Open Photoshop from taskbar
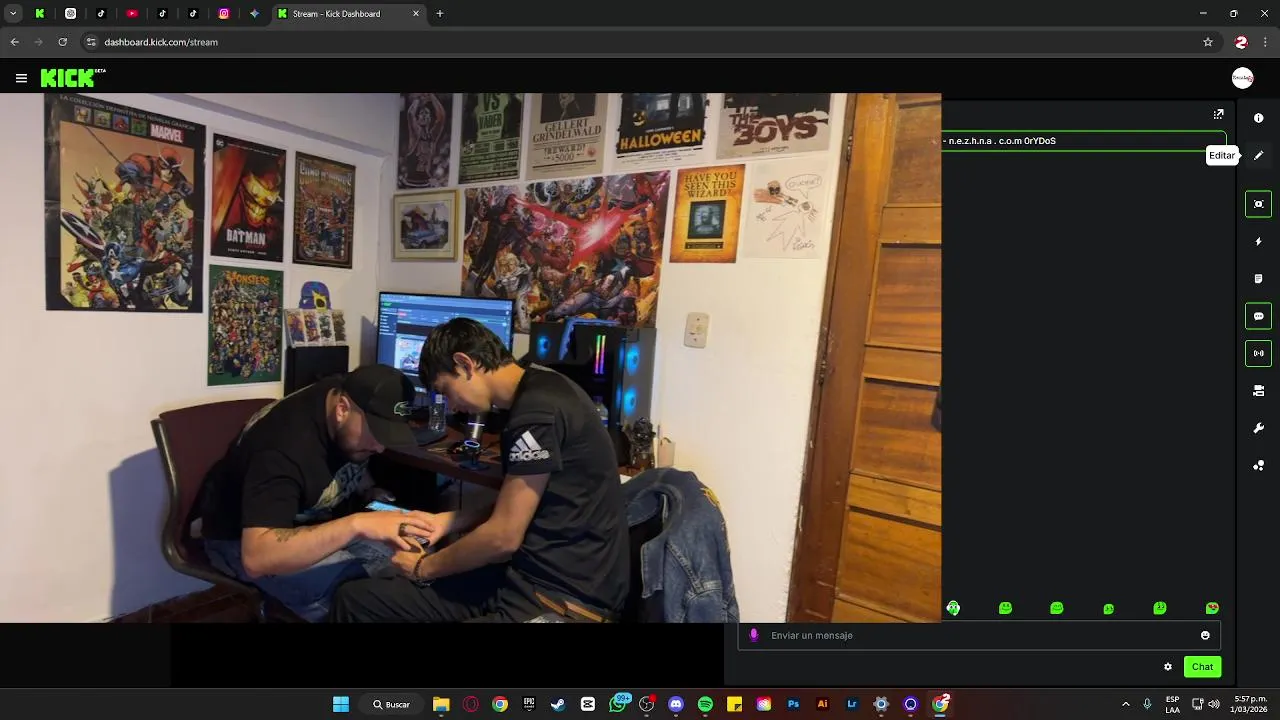 point(793,704)
